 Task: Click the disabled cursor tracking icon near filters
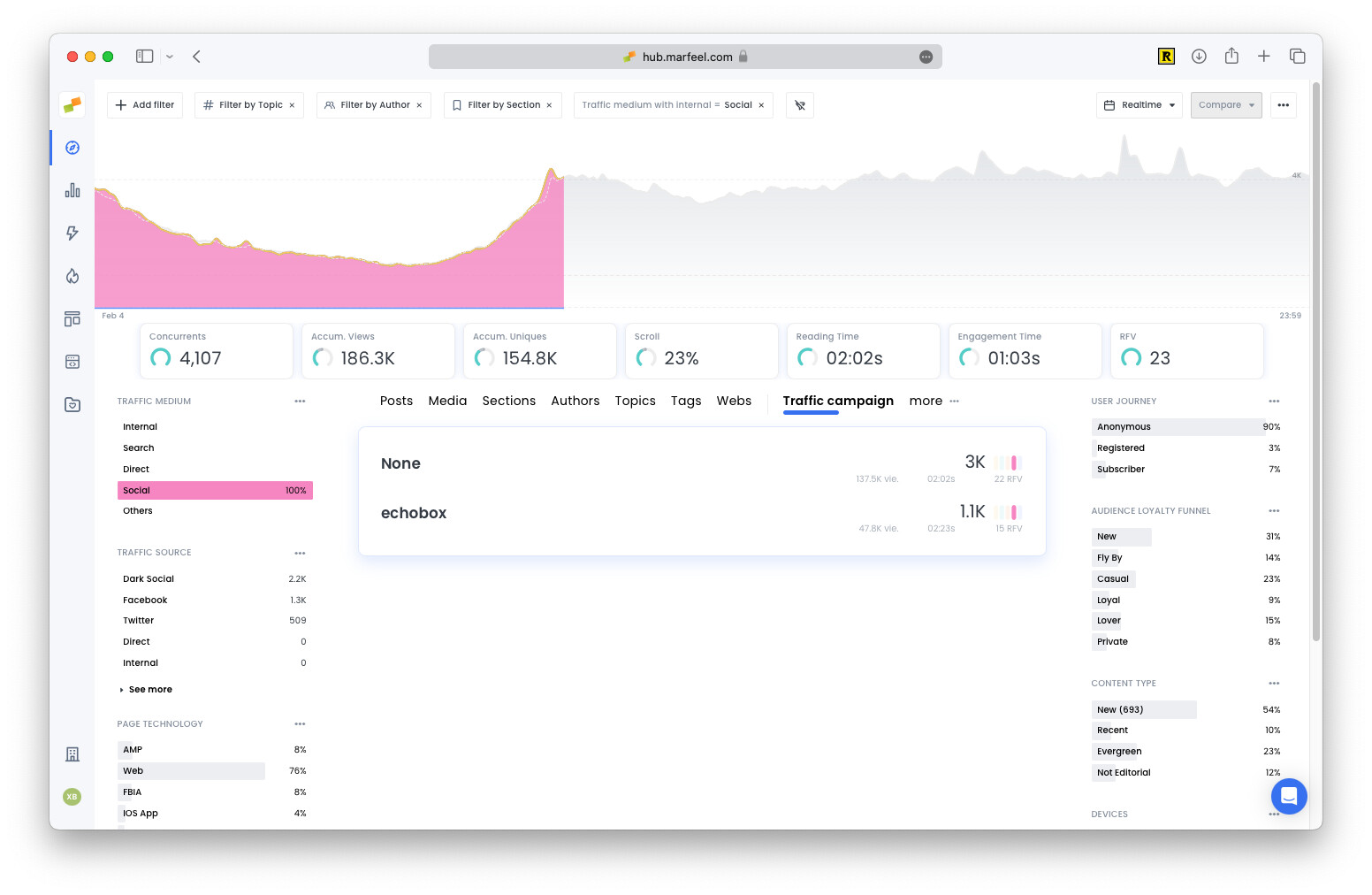(800, 105)
